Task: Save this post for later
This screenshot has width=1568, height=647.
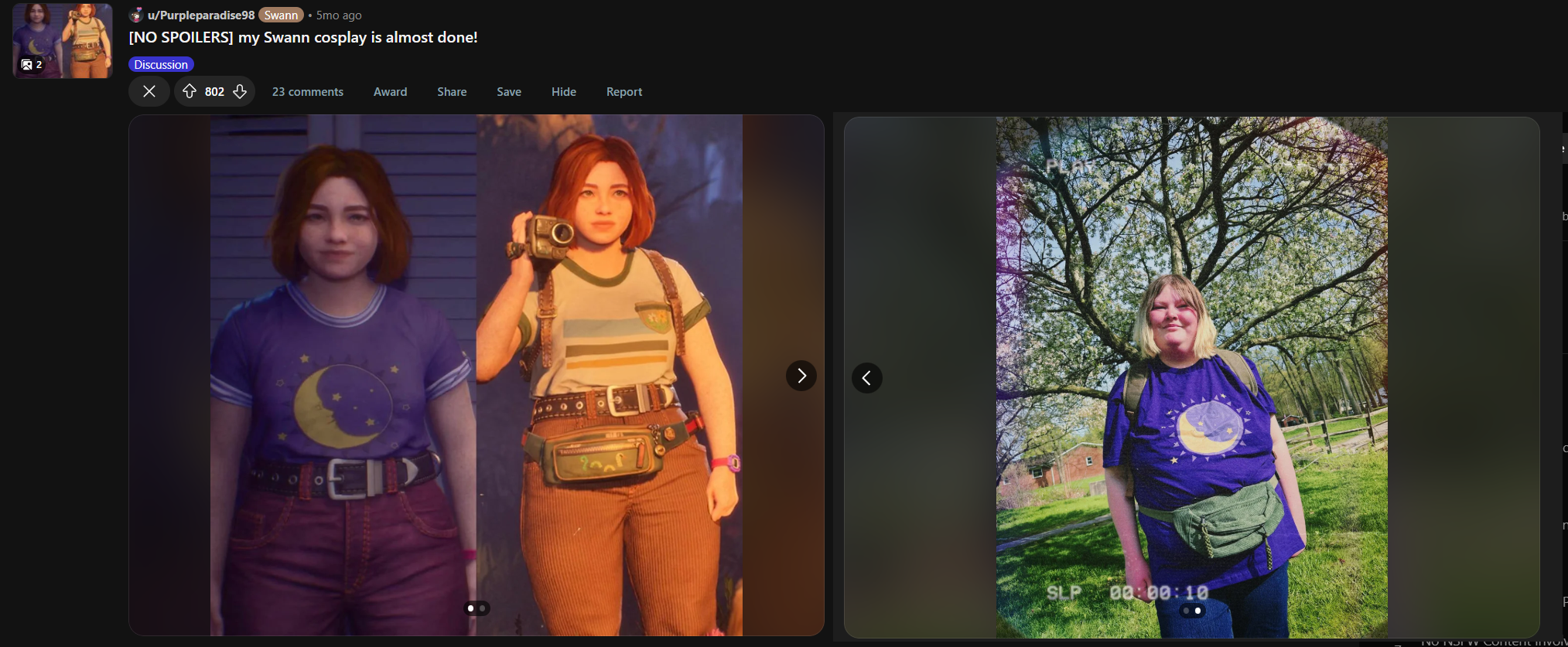Action: (x=509, y=91)
